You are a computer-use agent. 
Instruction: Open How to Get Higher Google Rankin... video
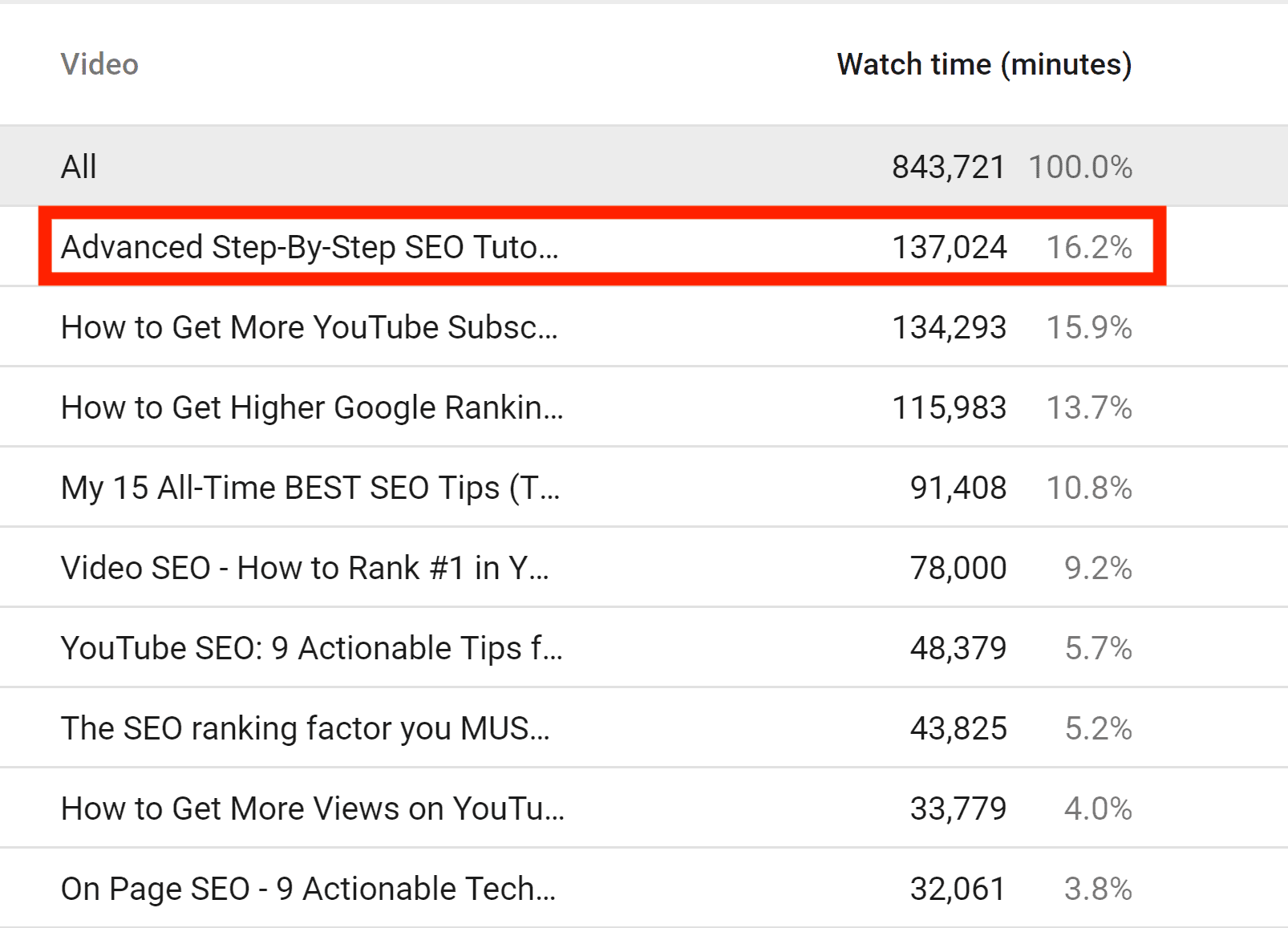(x=312, y=407)
